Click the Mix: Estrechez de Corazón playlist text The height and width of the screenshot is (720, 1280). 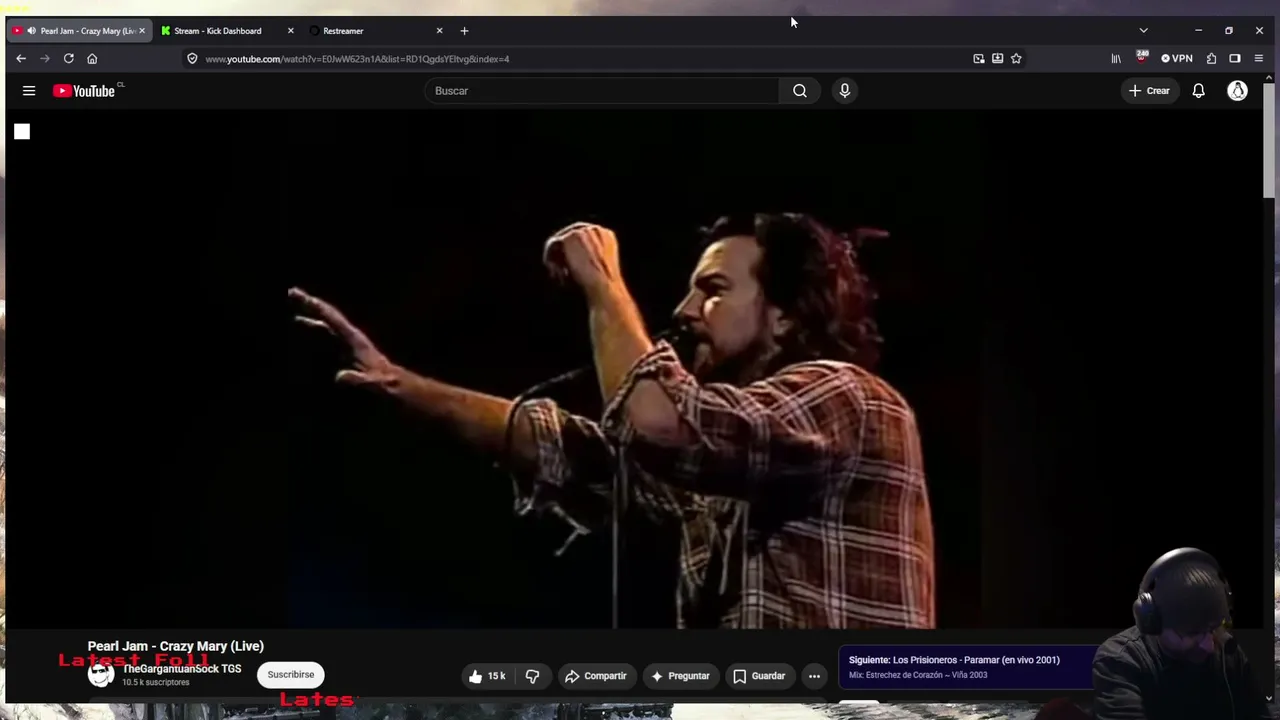click(x=918, y=675)
